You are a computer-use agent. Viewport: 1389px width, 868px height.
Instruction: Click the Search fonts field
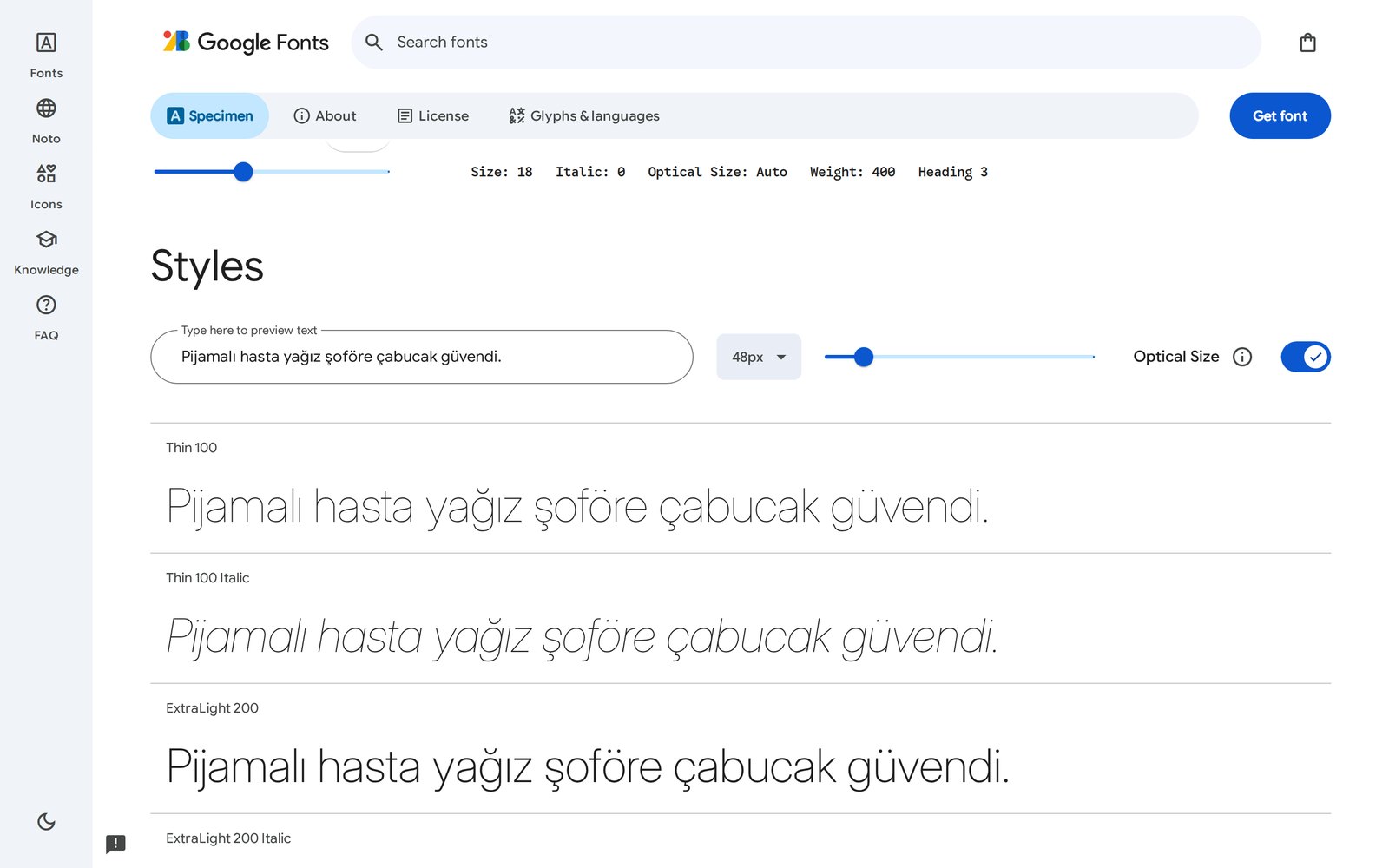806,42
